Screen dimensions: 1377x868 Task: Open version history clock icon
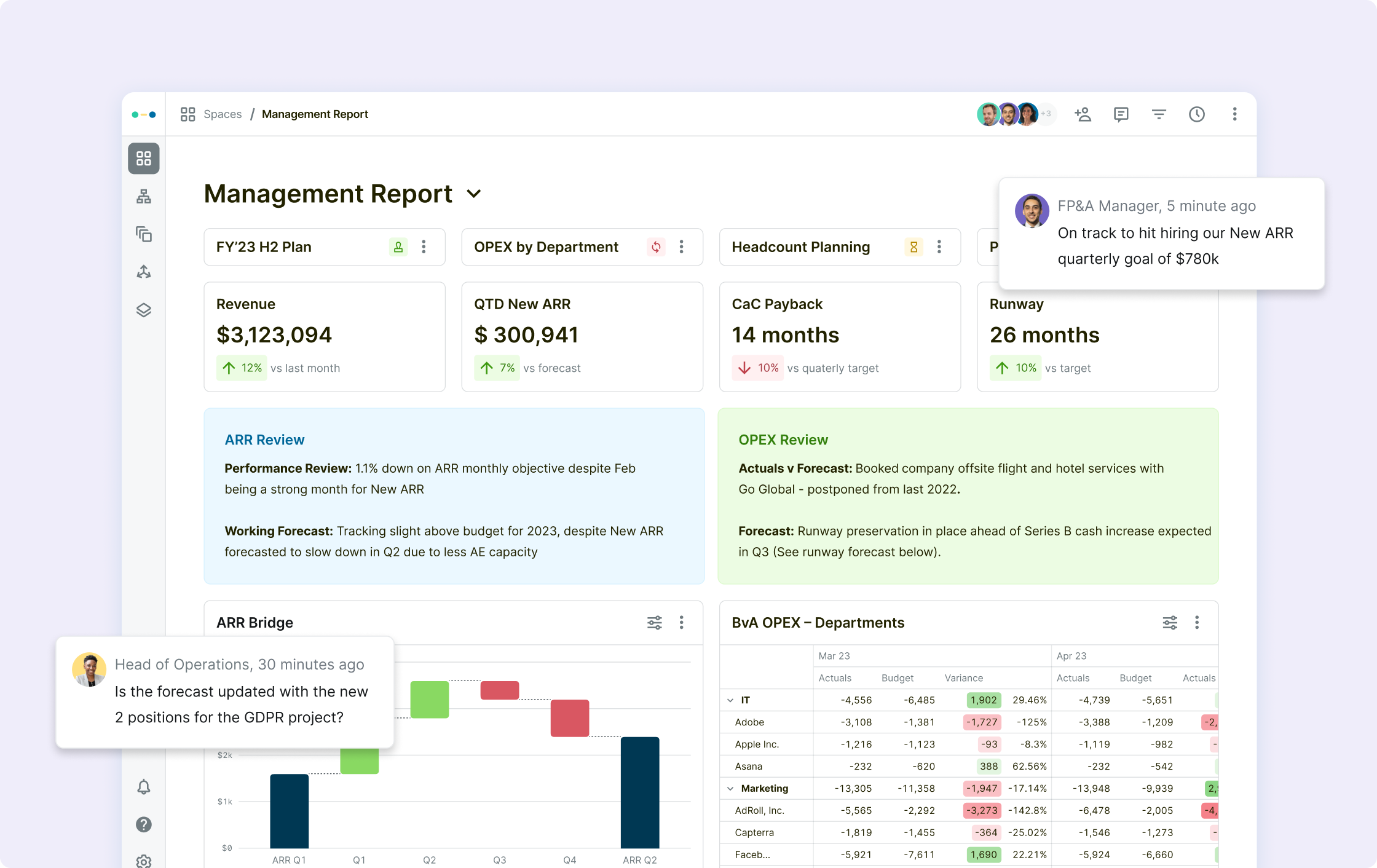1196,114
